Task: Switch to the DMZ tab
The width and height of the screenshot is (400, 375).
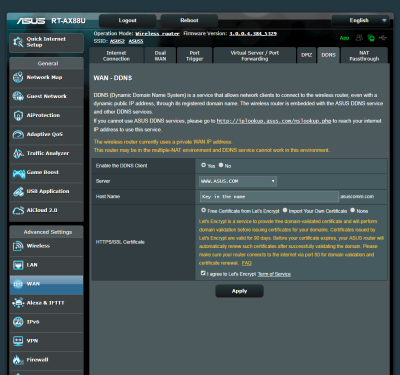Action: coord(306,55)
